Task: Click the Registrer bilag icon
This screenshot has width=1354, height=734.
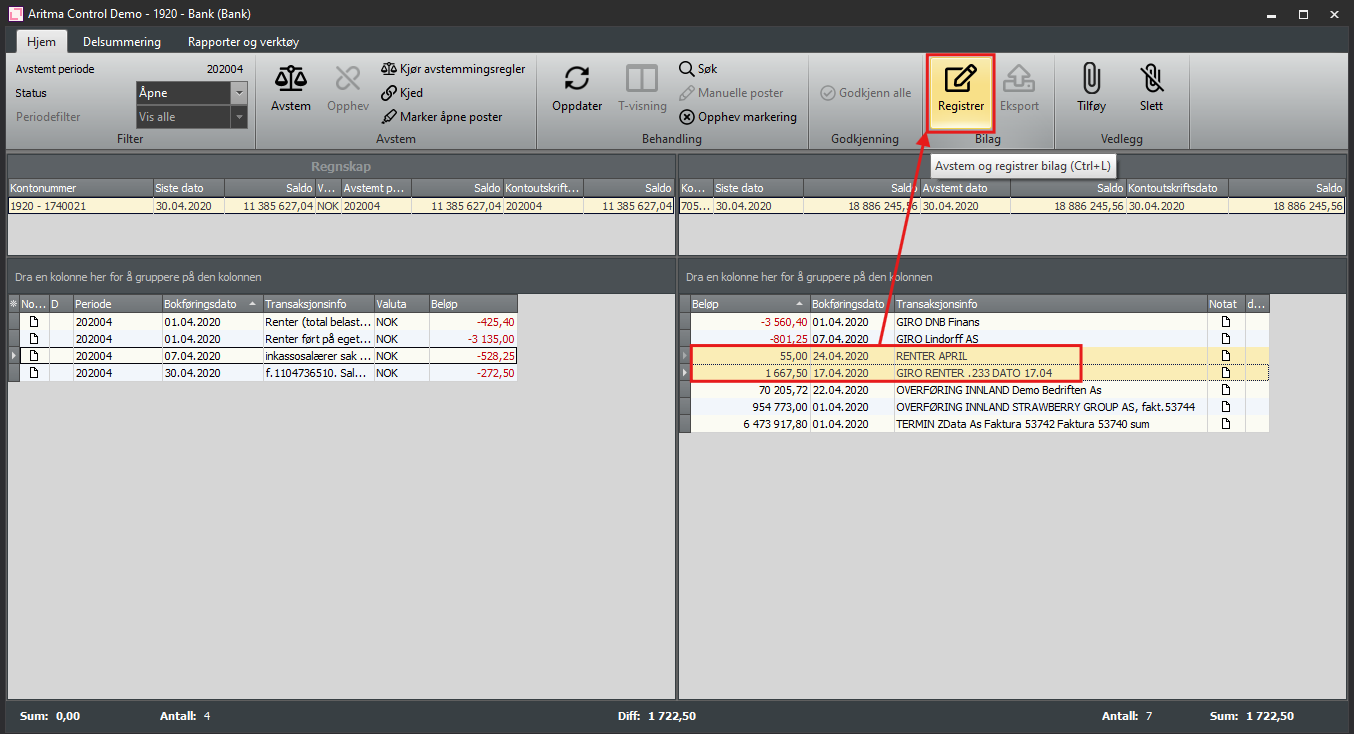Action: [960, 80]
